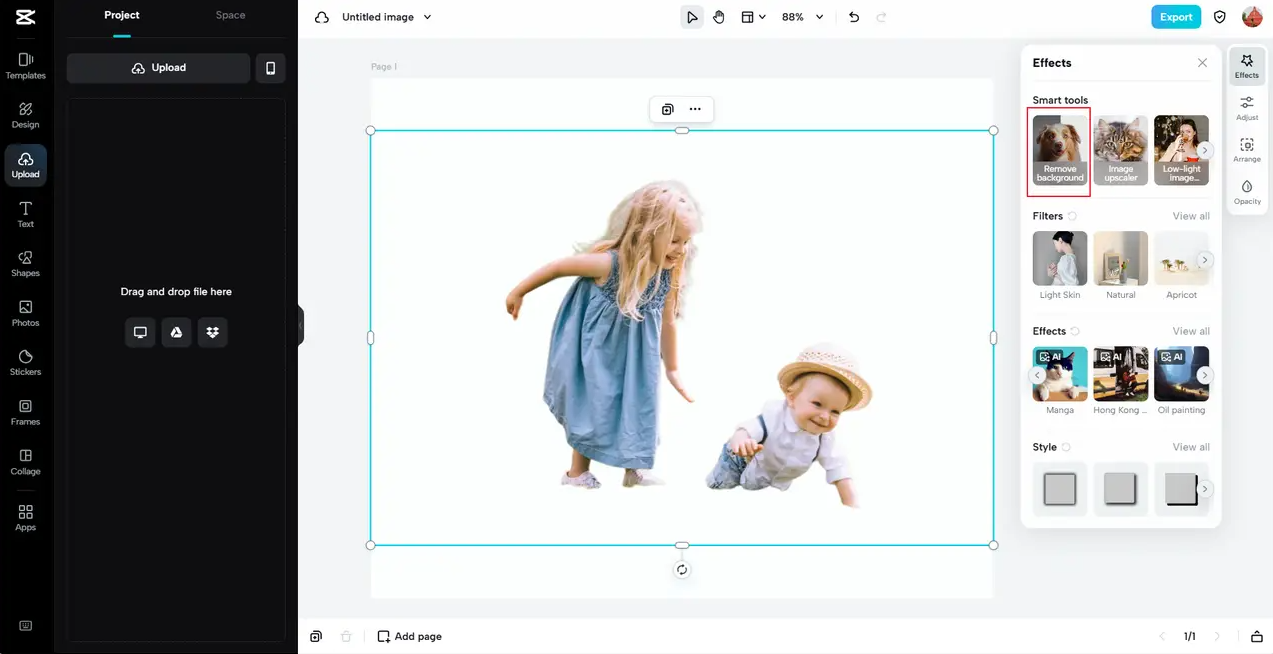Click the redo arrow
This screenshot has width=1273, height=654.
[881, 17]
